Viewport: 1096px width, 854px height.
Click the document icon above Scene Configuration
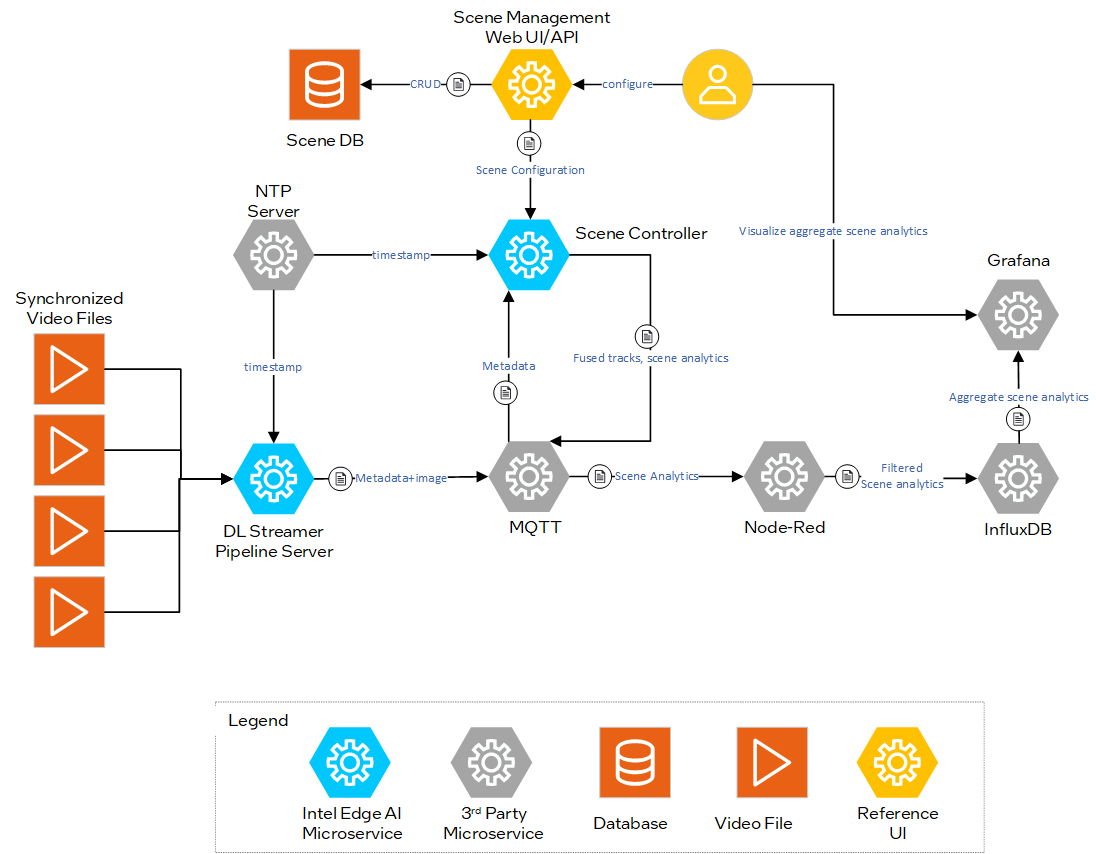[529, 143]
